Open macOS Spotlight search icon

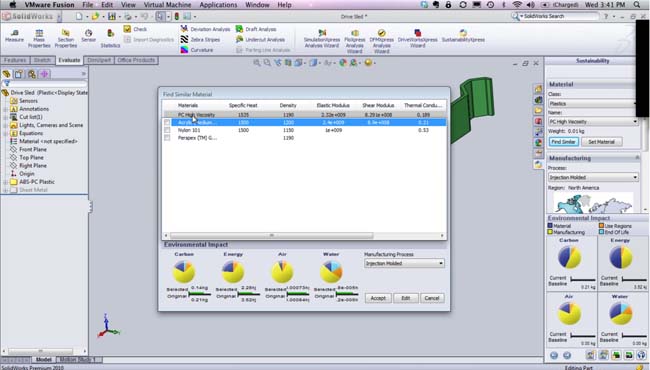pos(637,5)
